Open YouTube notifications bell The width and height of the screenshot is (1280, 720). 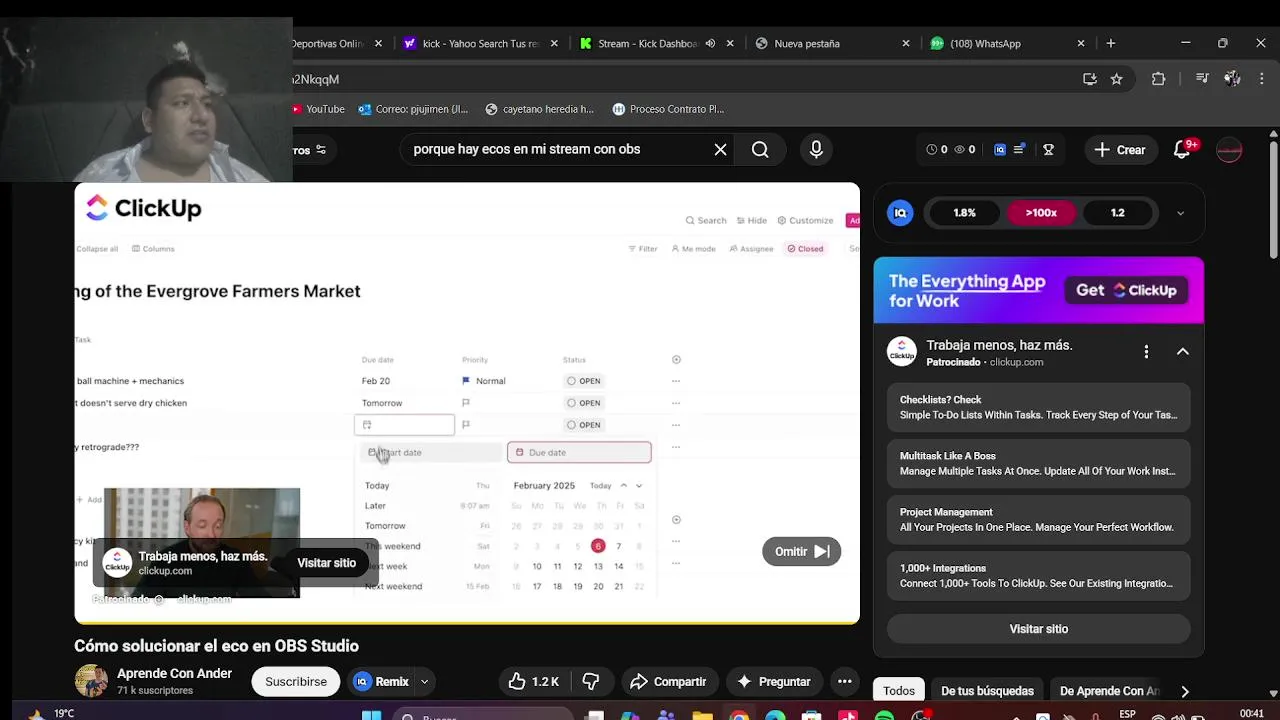pyautogui.click(x=1182, y=149)
